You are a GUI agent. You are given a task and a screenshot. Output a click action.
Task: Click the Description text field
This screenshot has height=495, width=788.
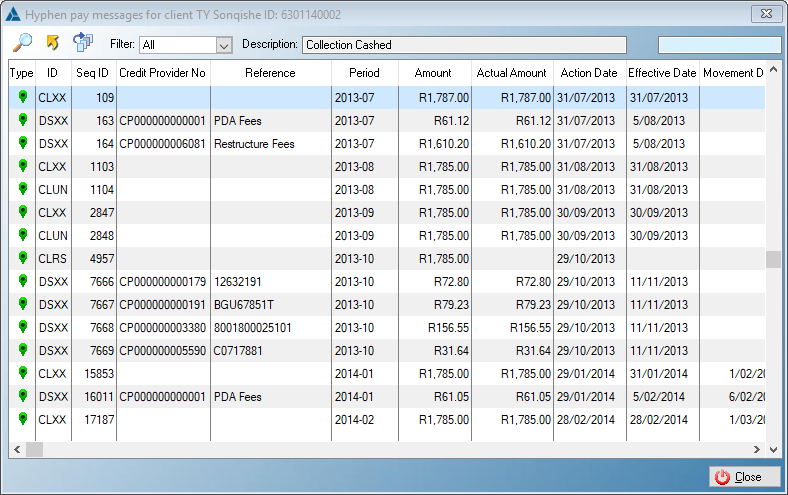click(464, 45)
